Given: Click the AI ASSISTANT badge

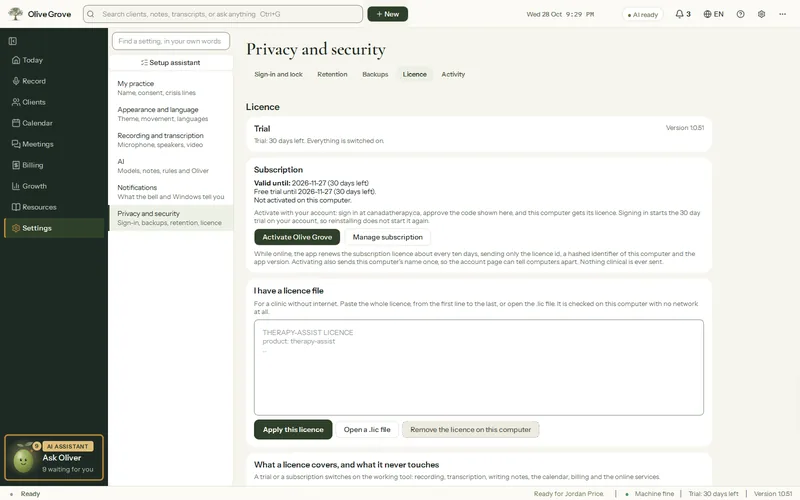Looking at the screenshot, I should [68, 446].
